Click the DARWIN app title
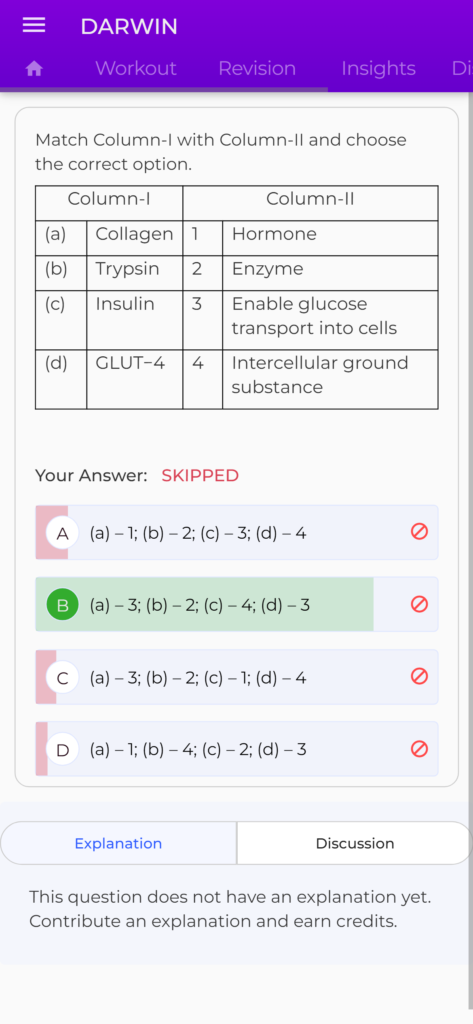The image size is (473, 1024). point(129,27)
